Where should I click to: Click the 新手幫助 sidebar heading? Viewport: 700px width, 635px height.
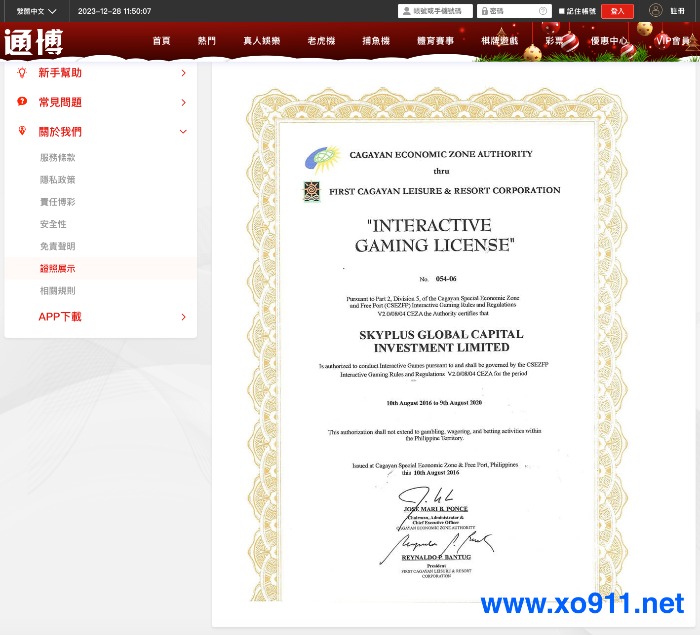pos(60,73)
